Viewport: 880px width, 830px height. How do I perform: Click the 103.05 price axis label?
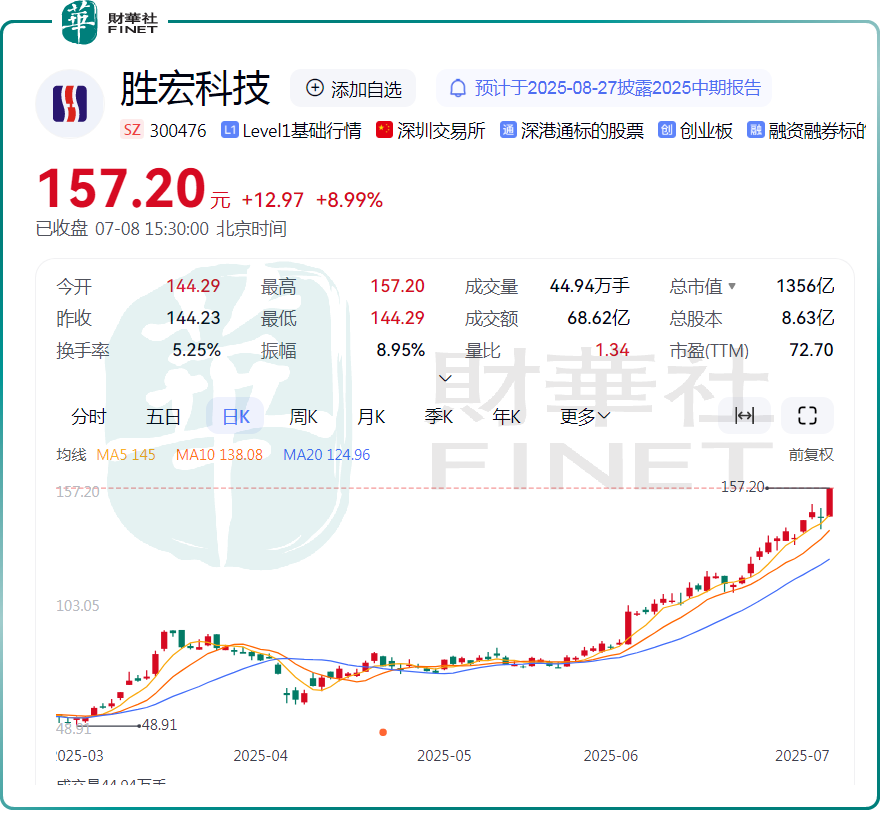(x=77, y=606)
